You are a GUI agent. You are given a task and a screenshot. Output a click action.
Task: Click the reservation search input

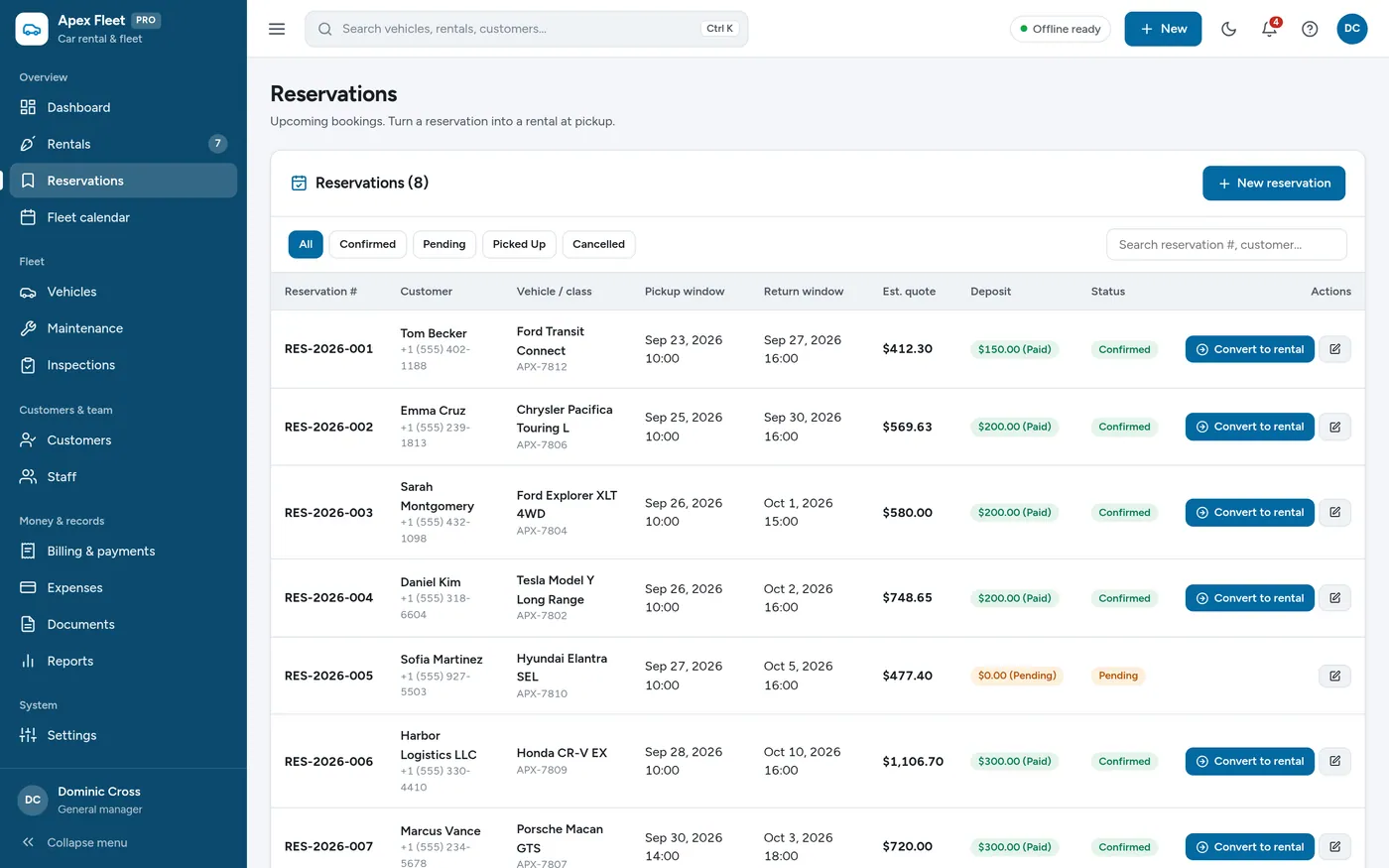point(1226,245)
